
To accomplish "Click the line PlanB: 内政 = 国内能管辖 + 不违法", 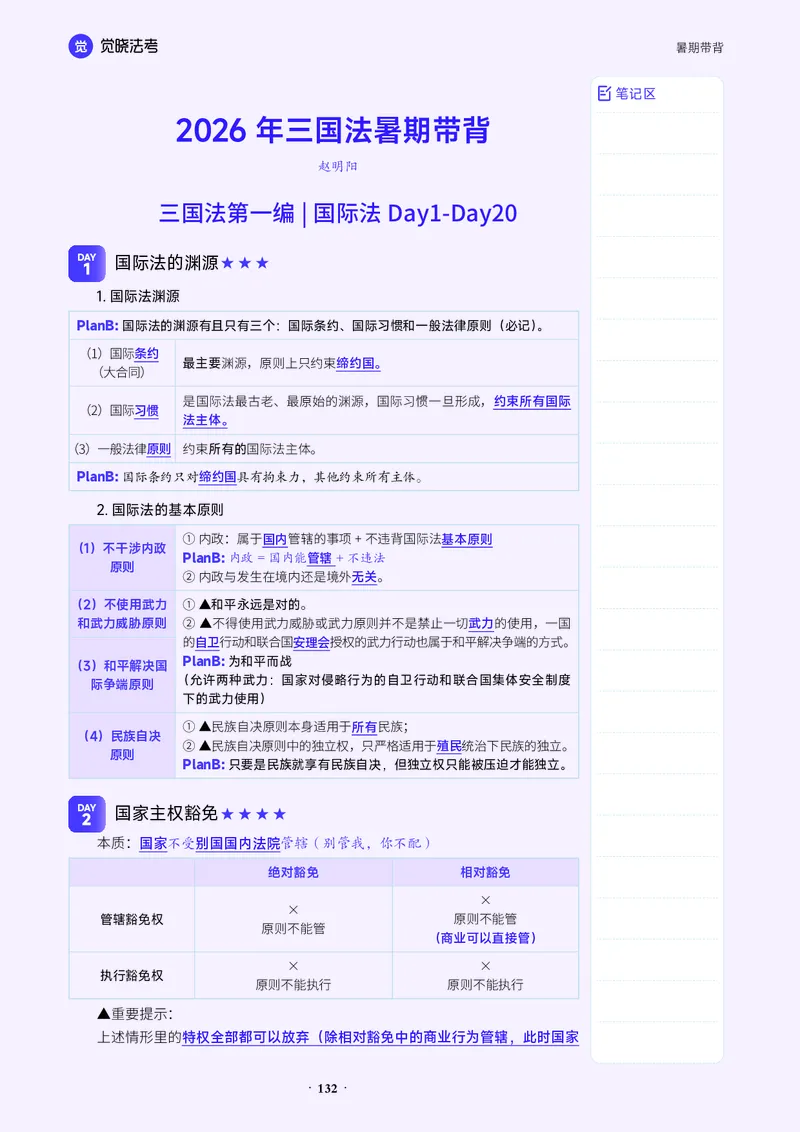I will pos(284,558).
